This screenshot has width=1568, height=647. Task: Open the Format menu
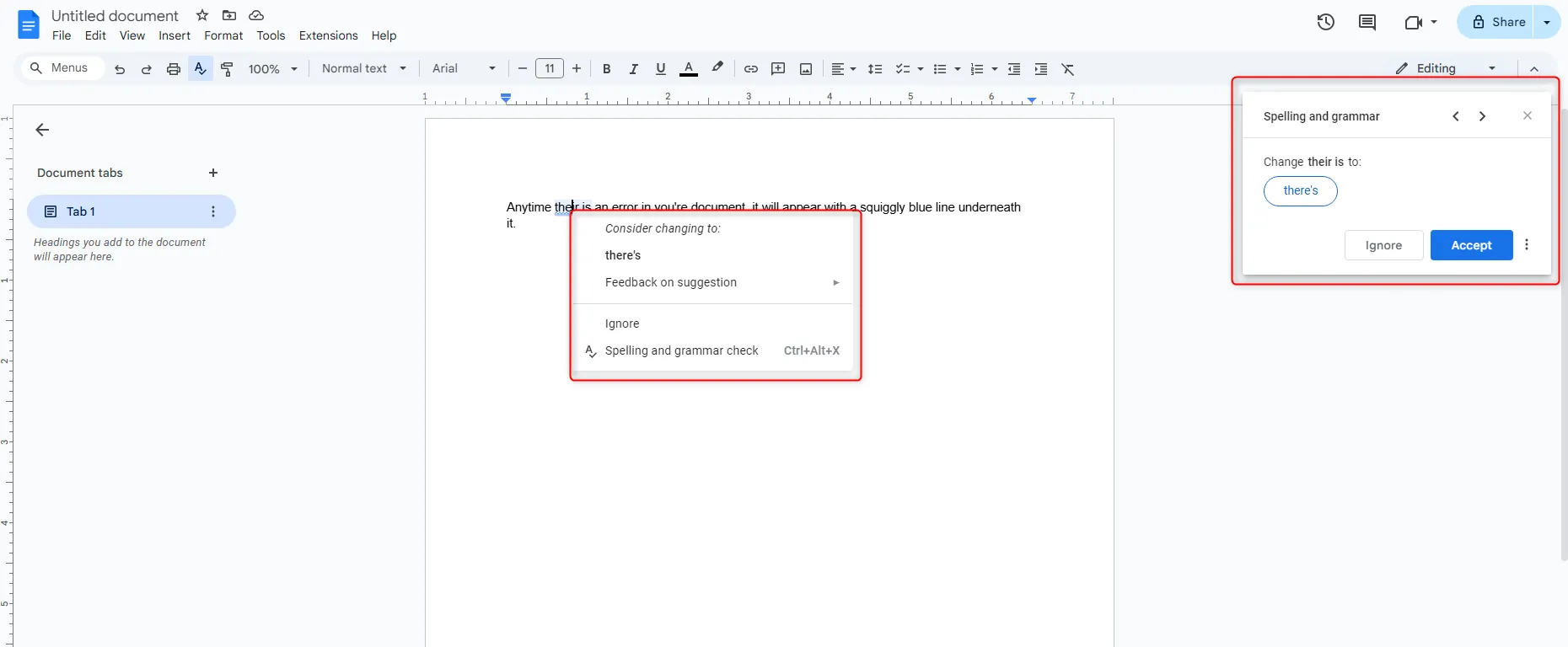tap(223, 35)
